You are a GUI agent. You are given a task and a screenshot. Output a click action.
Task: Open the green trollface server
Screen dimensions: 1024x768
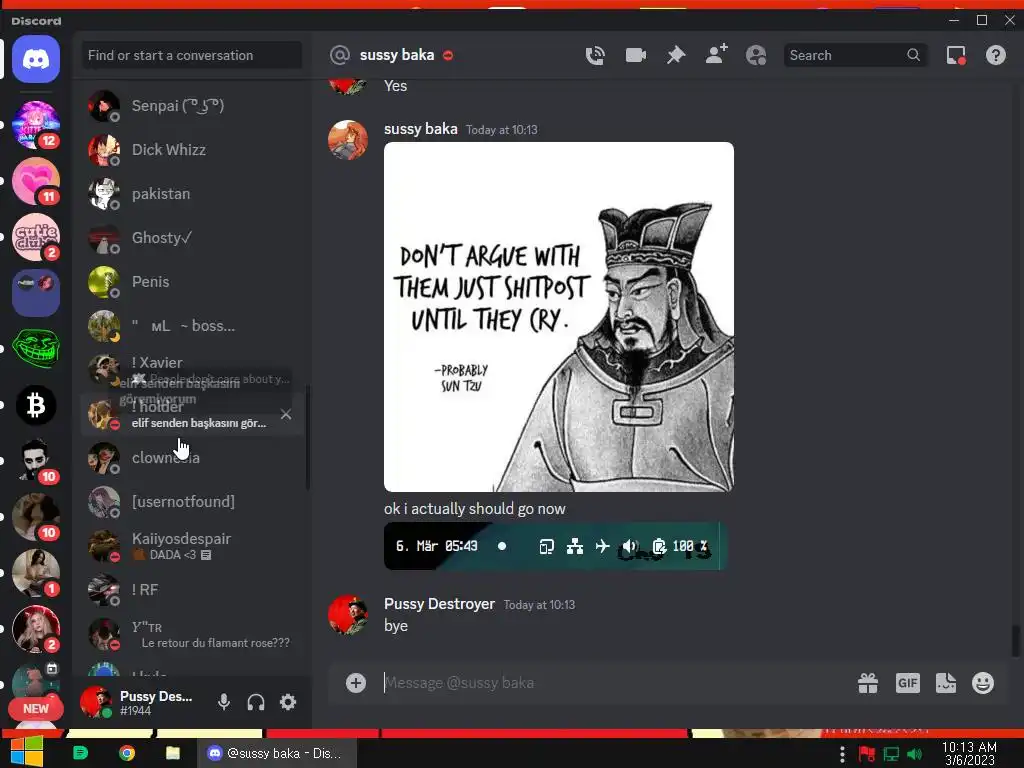36,349
